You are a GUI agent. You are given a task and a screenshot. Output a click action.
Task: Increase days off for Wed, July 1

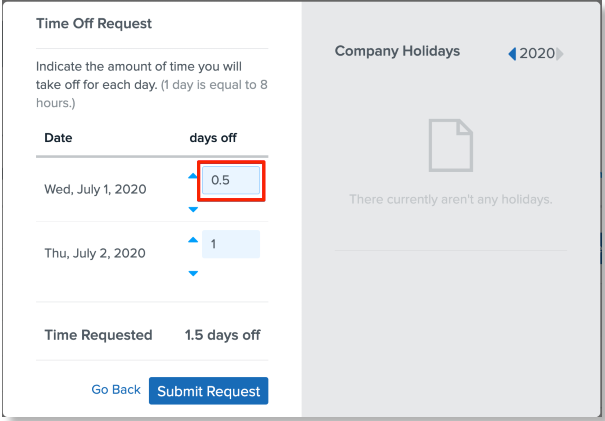coord(193,176)
